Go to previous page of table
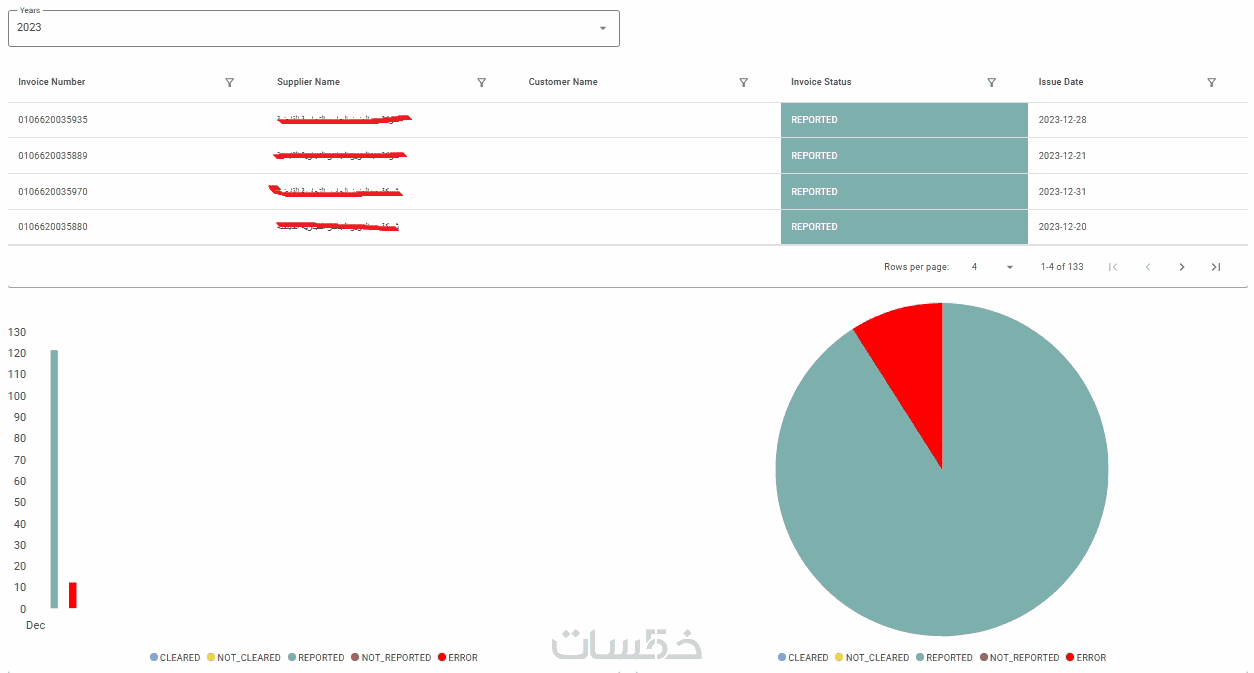The image size is (1254, 673). (x=1148, y=267)
